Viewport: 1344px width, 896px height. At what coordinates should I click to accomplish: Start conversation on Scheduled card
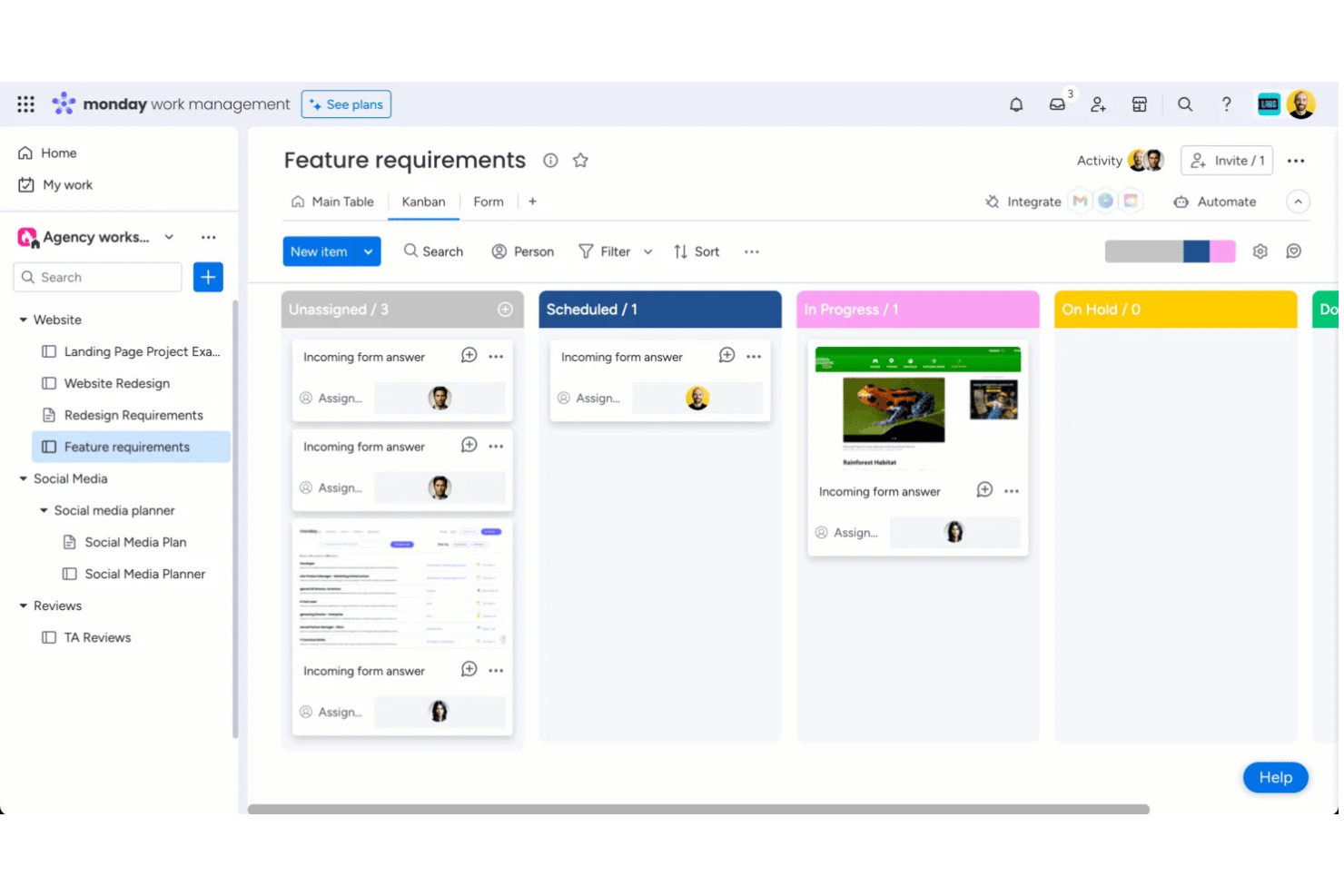click(726, 356)
